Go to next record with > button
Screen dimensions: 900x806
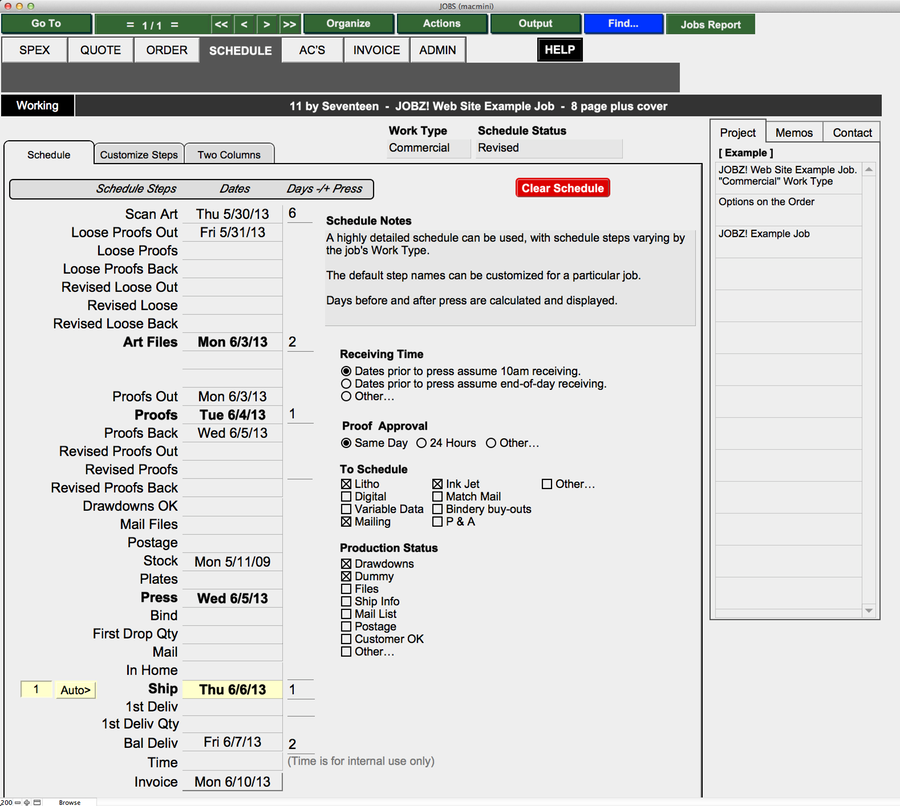267,24
